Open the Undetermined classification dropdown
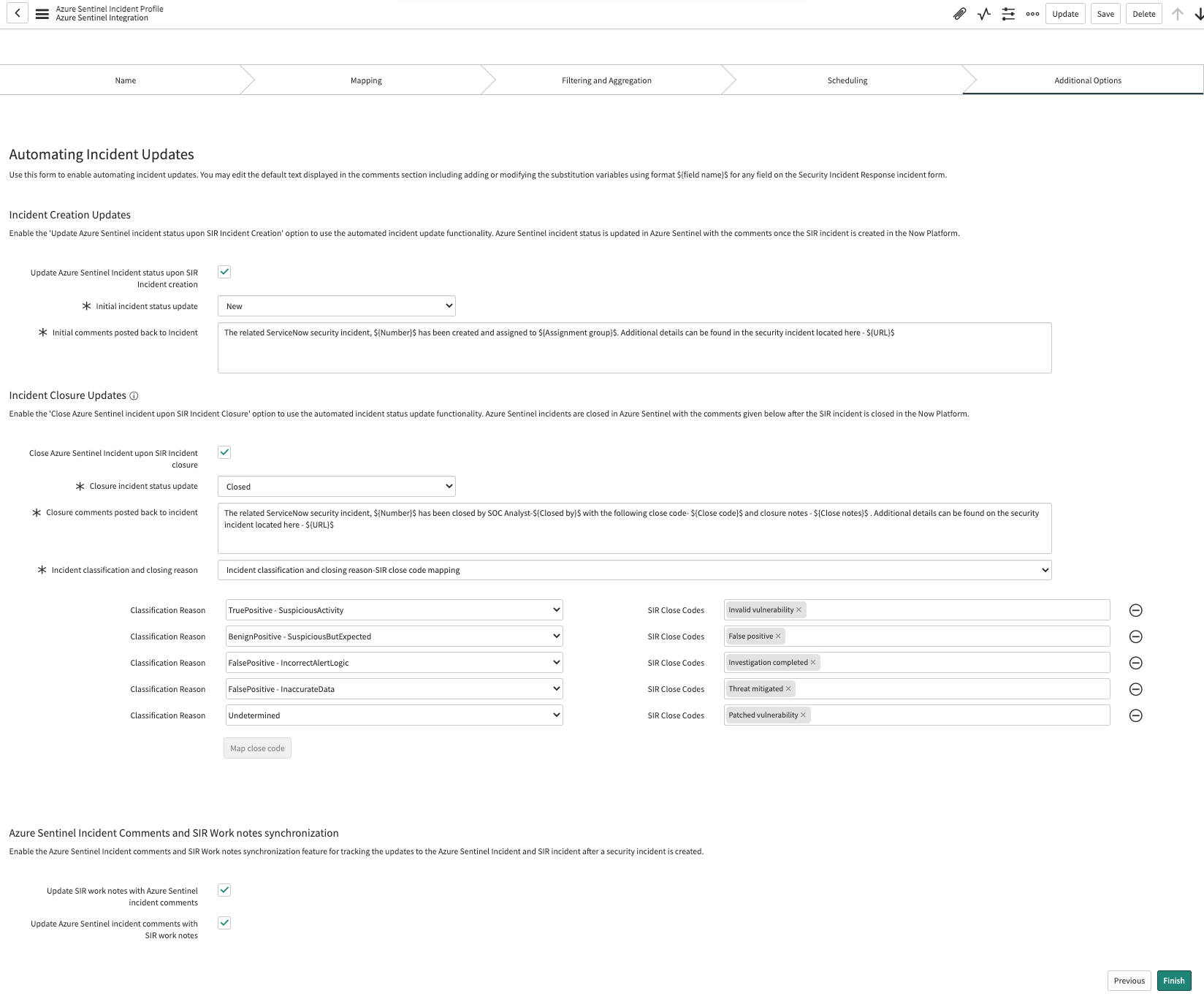Image resolution: width=1204 pixels, height=996 pixels. [x=395, y=715]
